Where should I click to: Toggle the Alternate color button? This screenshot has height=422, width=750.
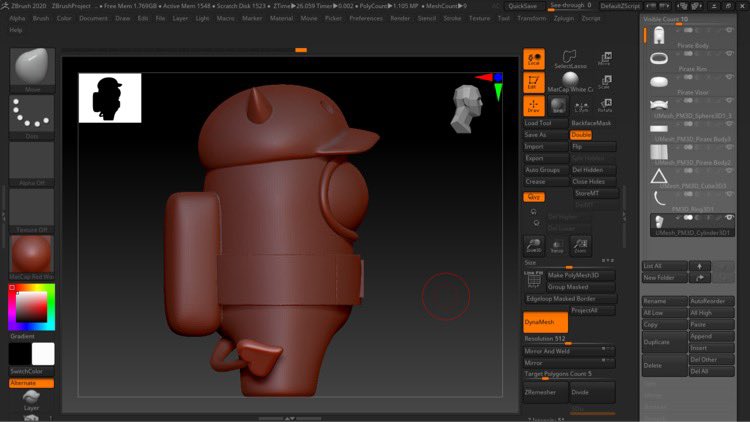pyautogui.click(x=32, y=383)
